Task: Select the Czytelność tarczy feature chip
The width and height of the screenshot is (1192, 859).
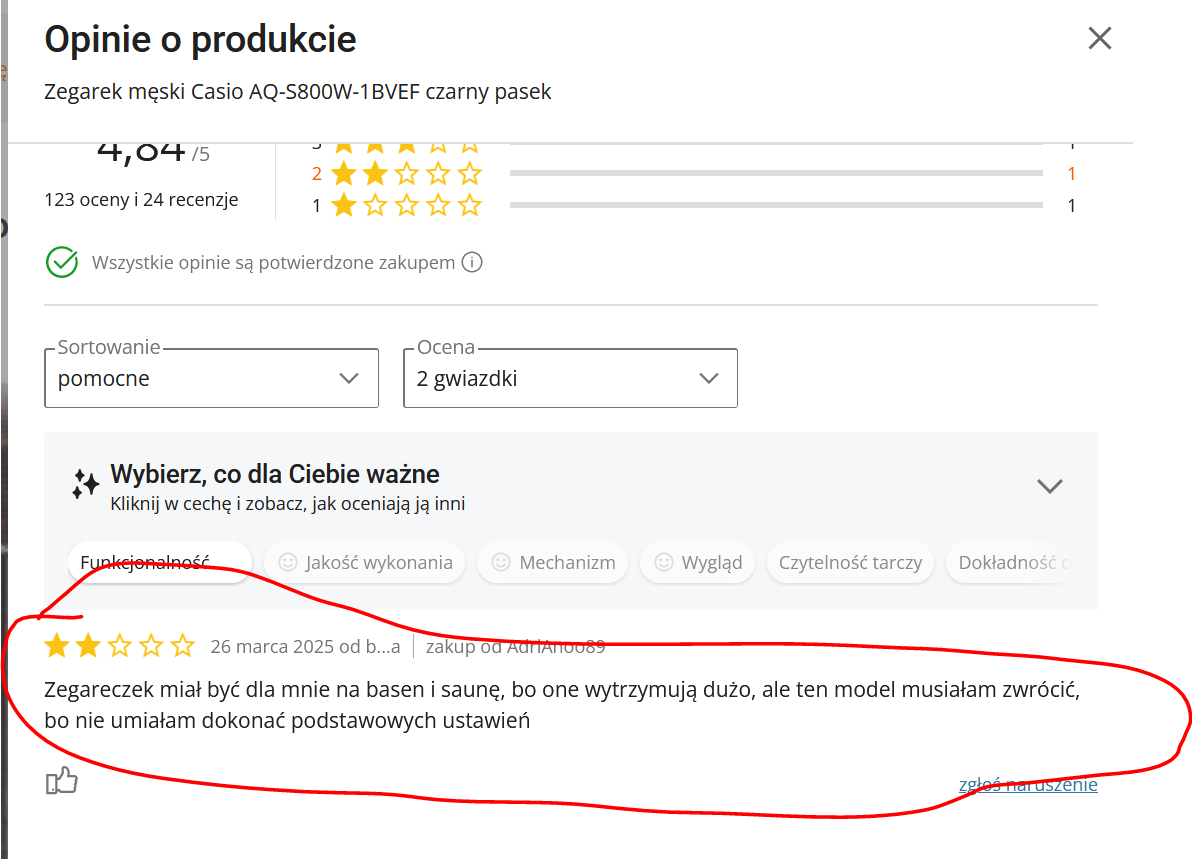Action: 850,562
